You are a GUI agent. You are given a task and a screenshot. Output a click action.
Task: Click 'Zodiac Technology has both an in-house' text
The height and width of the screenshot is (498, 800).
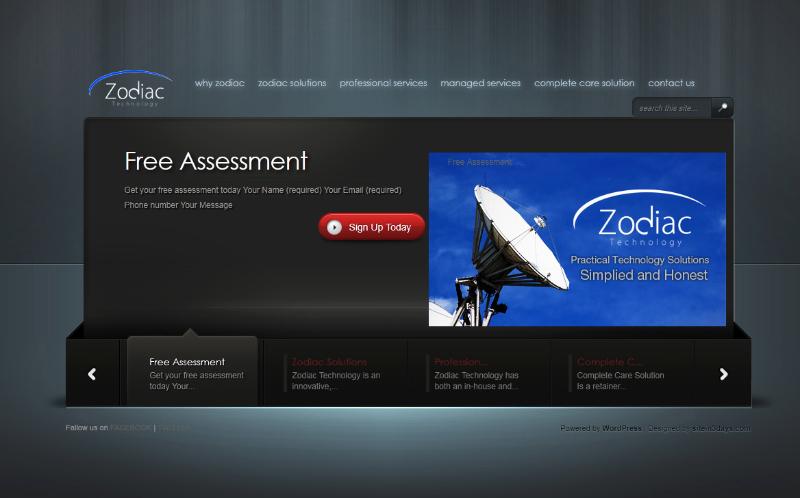[477, 381]
